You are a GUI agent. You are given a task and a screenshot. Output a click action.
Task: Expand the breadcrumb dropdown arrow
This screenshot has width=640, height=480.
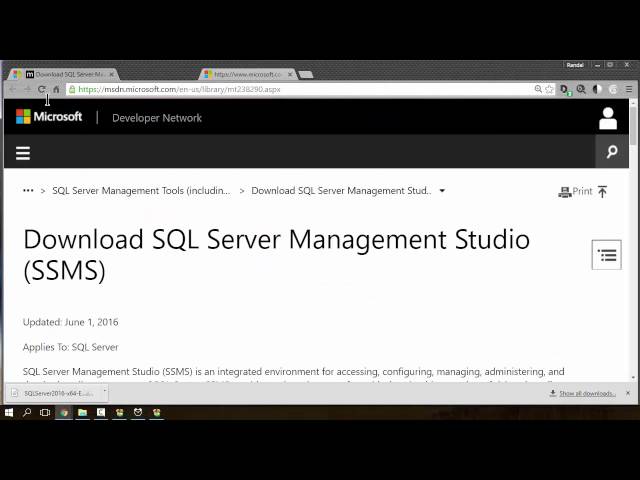pos(442,191)
